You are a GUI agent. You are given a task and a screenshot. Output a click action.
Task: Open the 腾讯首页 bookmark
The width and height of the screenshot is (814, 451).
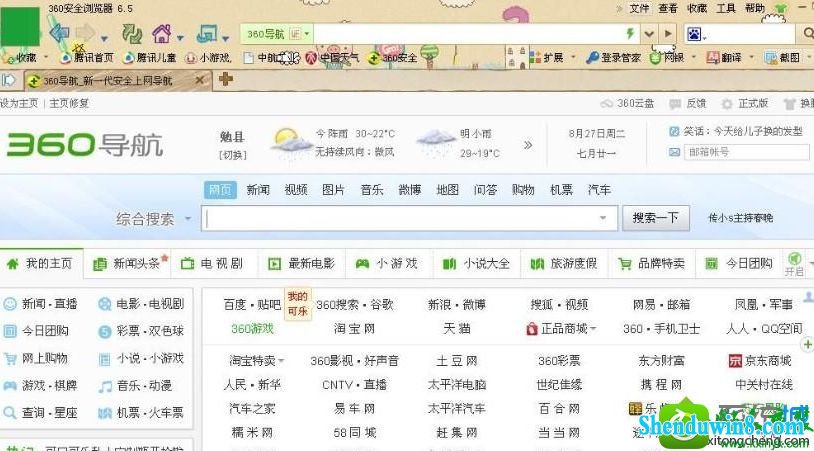87,58
